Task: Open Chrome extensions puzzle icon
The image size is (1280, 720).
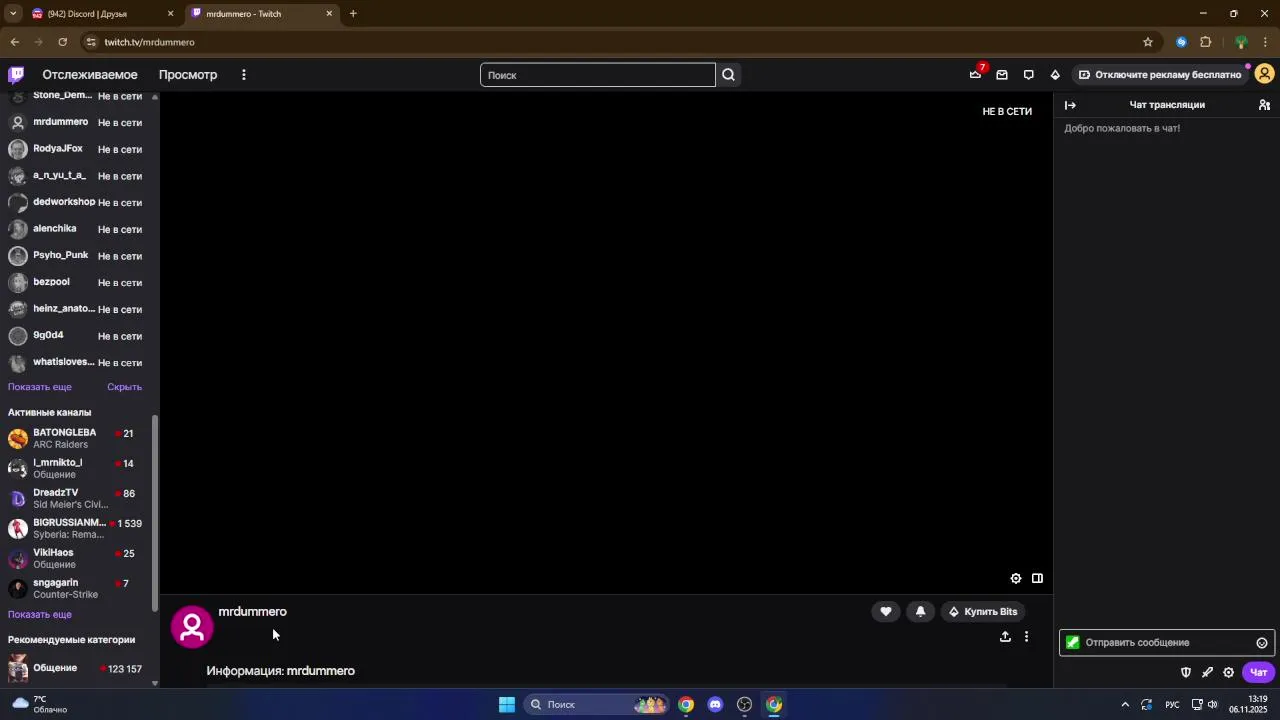Action: [x=1206, y=42]
